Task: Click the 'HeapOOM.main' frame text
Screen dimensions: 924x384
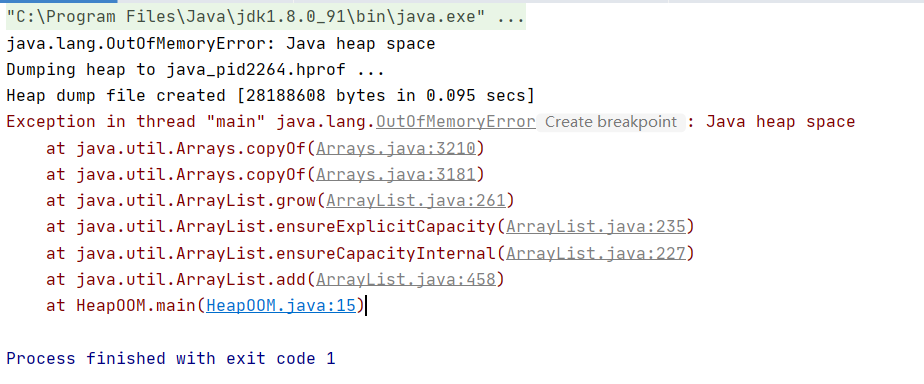Action: tap(136, 306)
